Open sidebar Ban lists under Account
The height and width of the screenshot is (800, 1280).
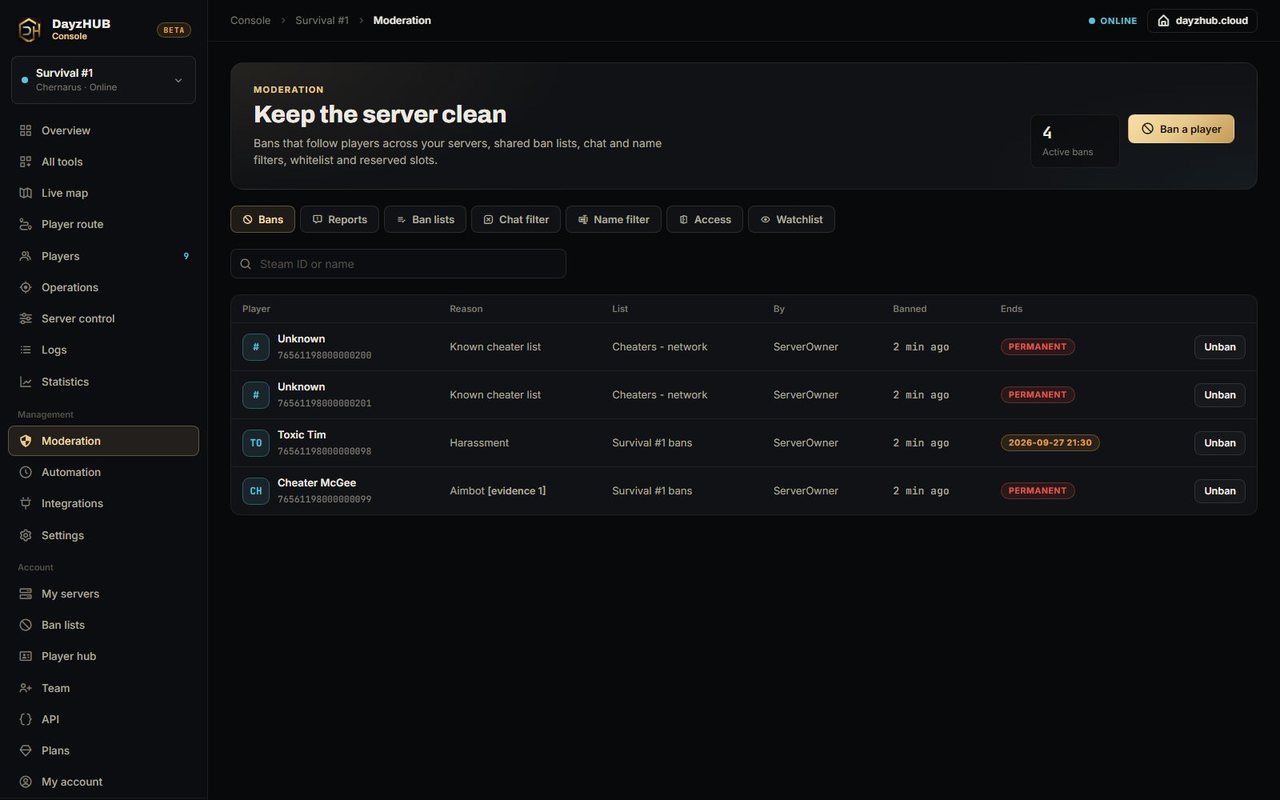[104, 625]
